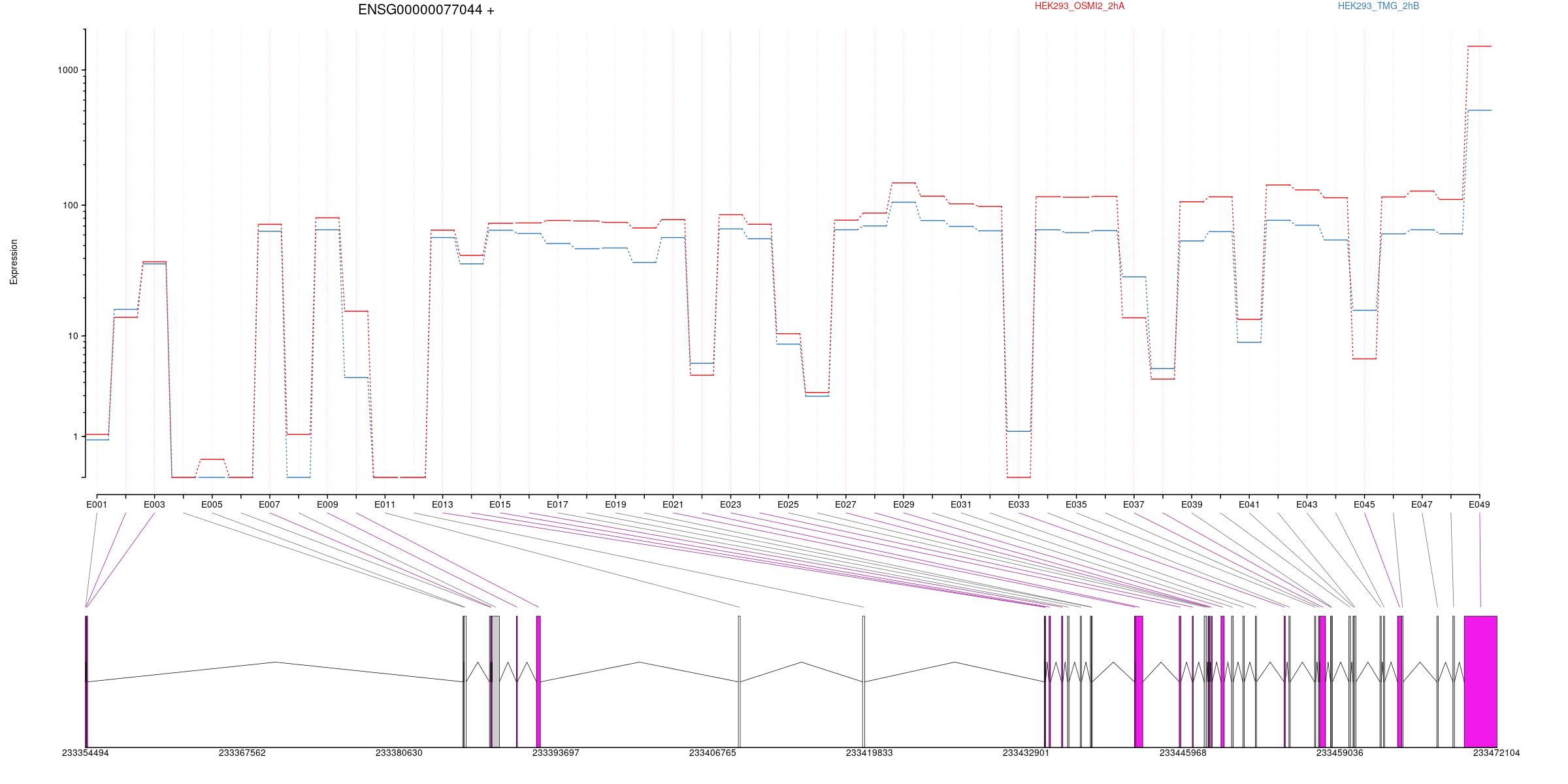
Task: Click the y-axis tick value 1000
Action: click(x=68, y=70)
